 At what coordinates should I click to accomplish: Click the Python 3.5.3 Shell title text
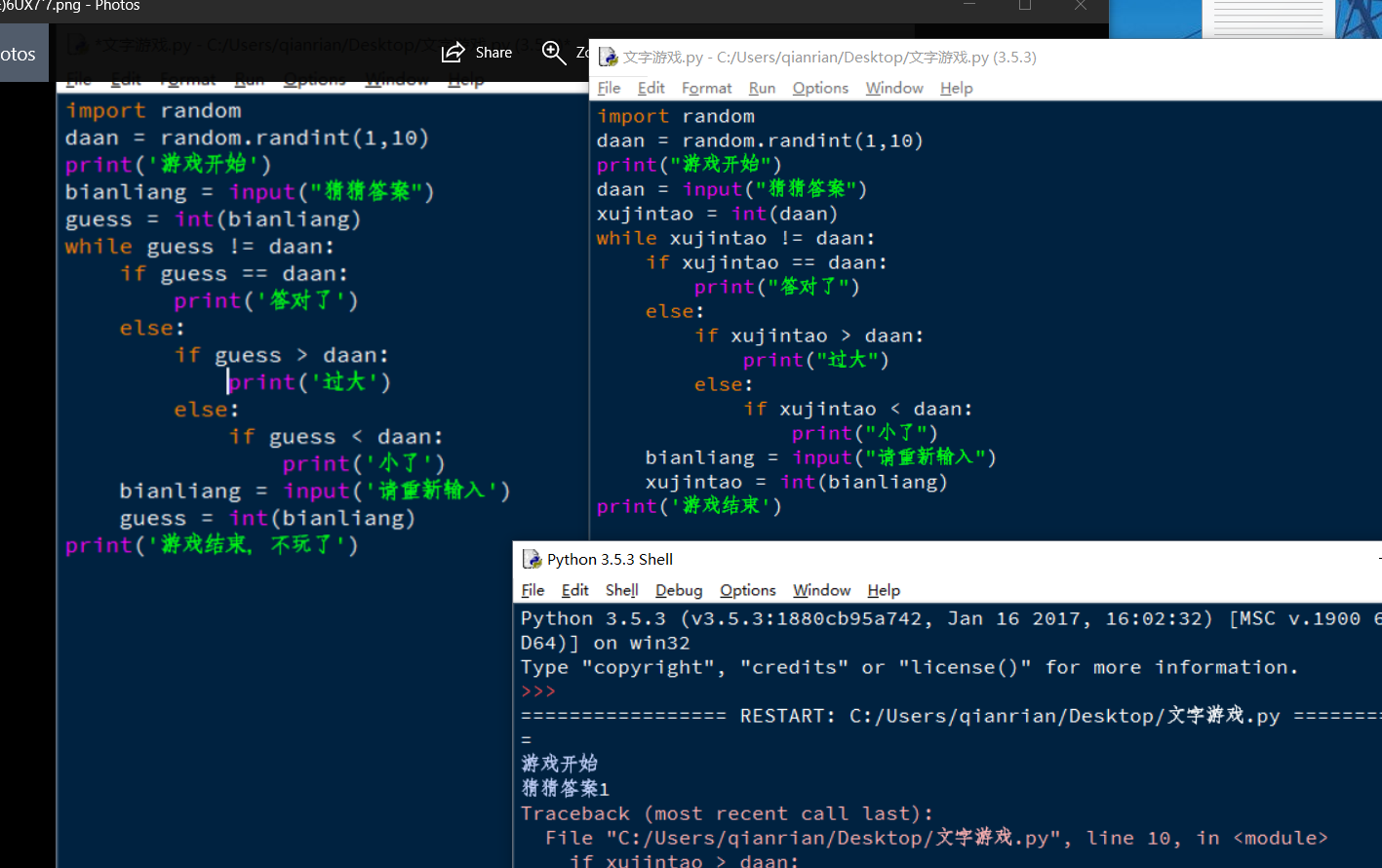[x=611, y=559]
